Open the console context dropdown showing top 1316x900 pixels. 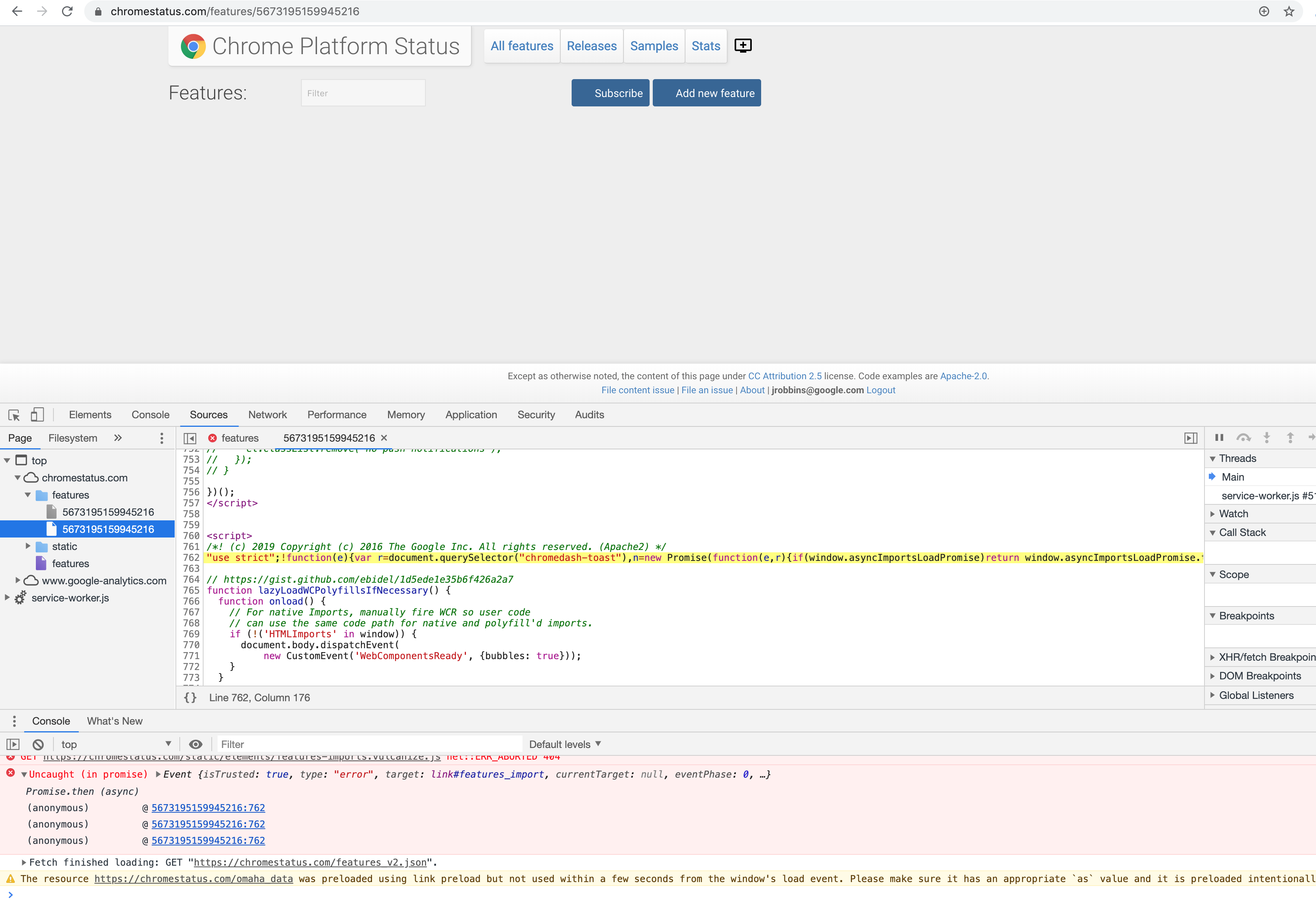(116, 744)
